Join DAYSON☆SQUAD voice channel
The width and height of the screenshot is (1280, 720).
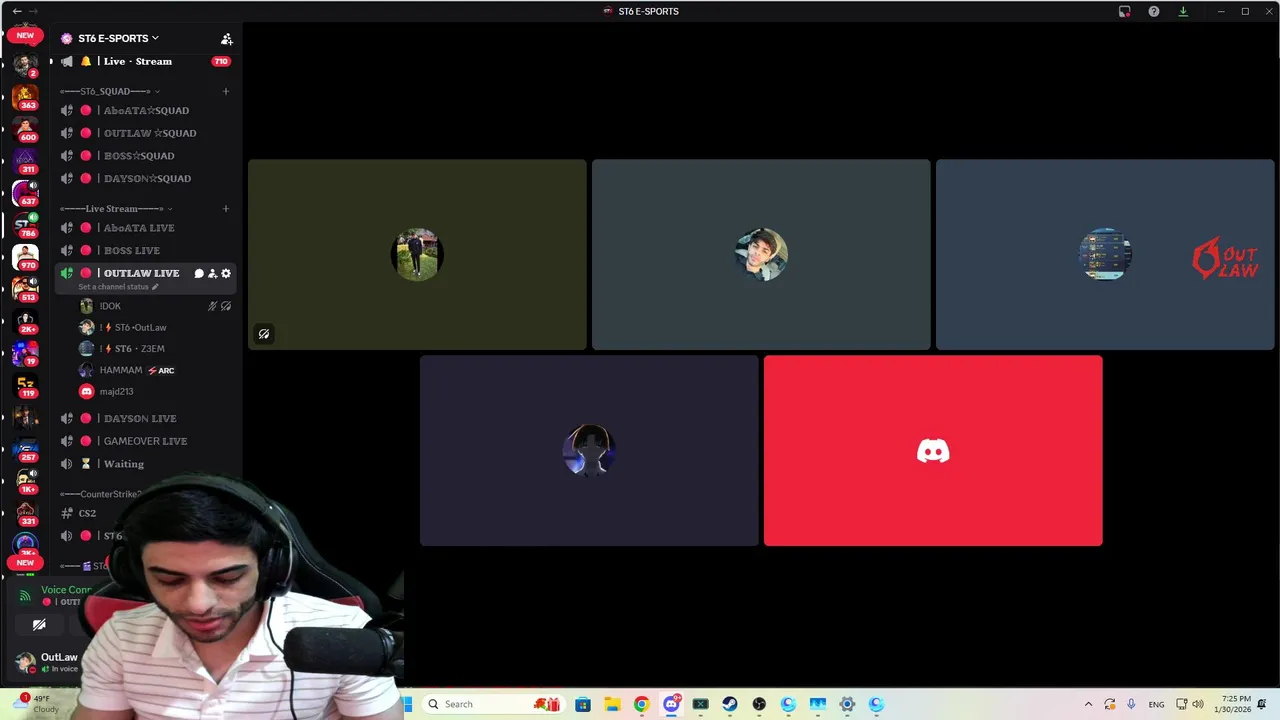[146, 178]
